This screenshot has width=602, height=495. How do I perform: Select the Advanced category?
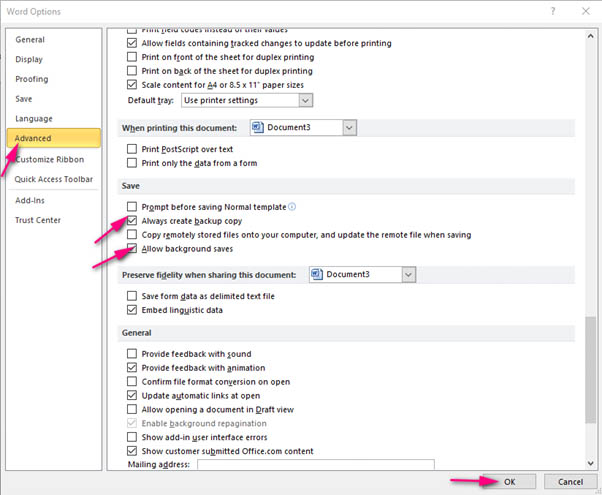[53, 138]
